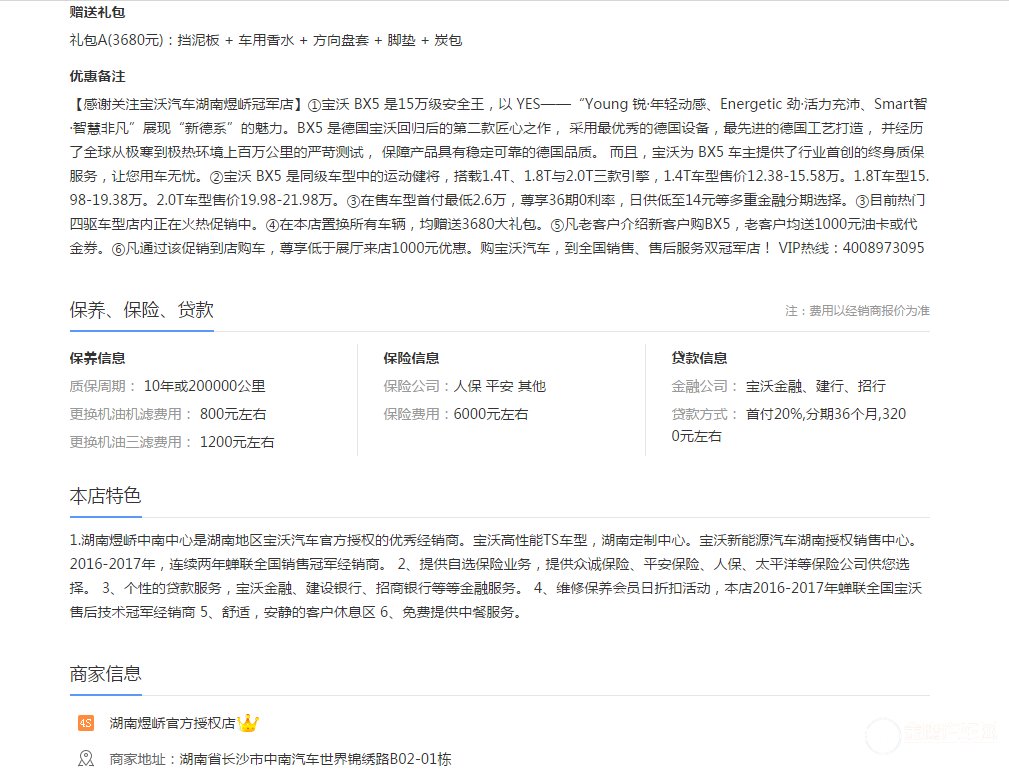Click the warranty period 10年或200000公里 value
1009x769 pixels.
coord(205,386)
